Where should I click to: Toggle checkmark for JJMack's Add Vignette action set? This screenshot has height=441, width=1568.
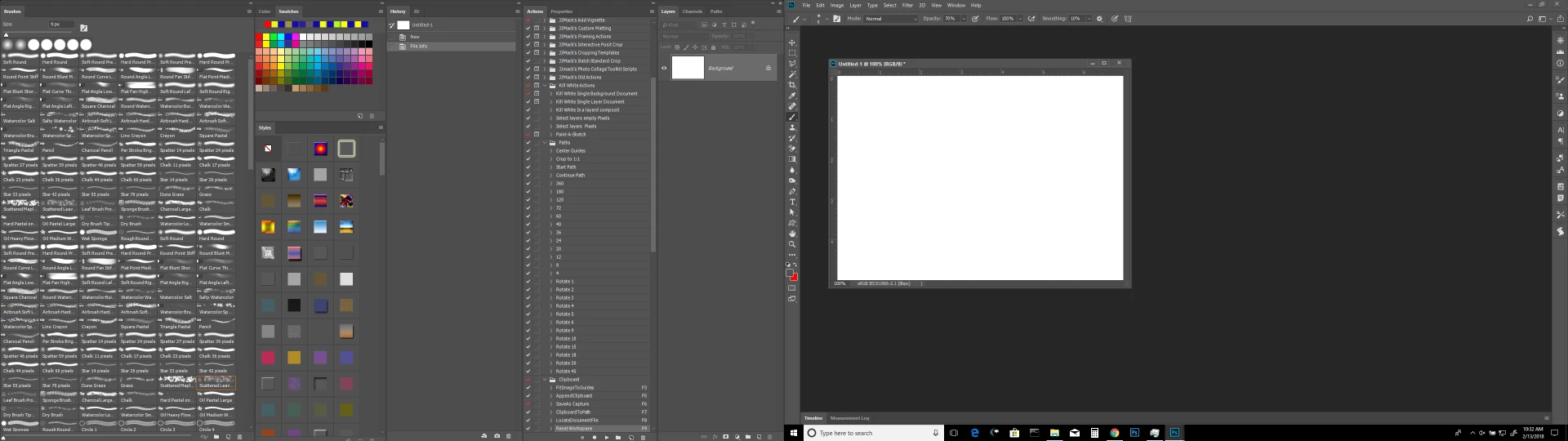point(528,20)
